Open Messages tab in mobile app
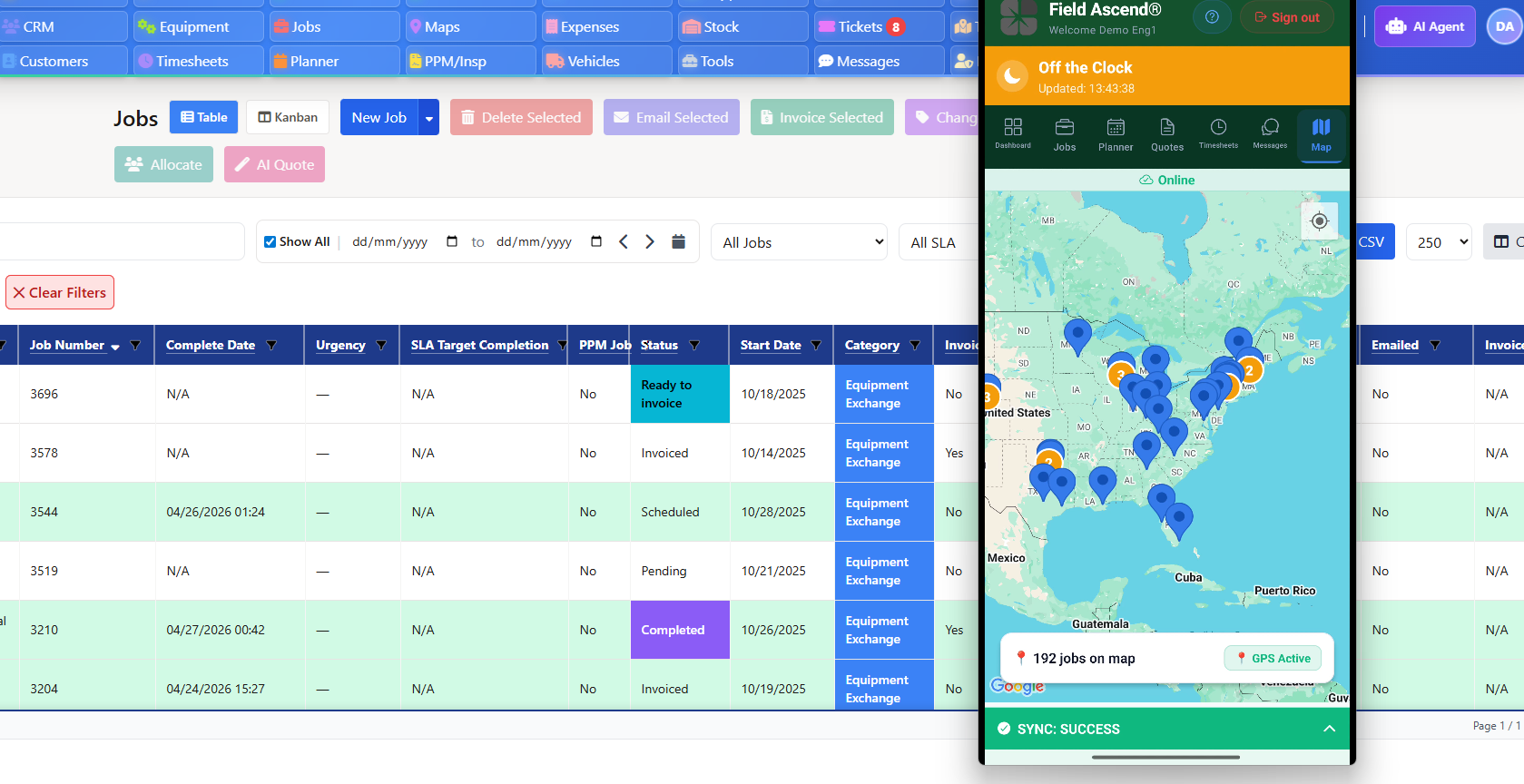 (1270, 133)
